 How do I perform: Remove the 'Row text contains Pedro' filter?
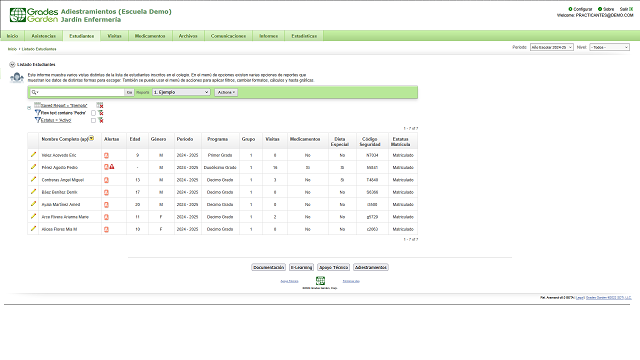click(100, 113)
